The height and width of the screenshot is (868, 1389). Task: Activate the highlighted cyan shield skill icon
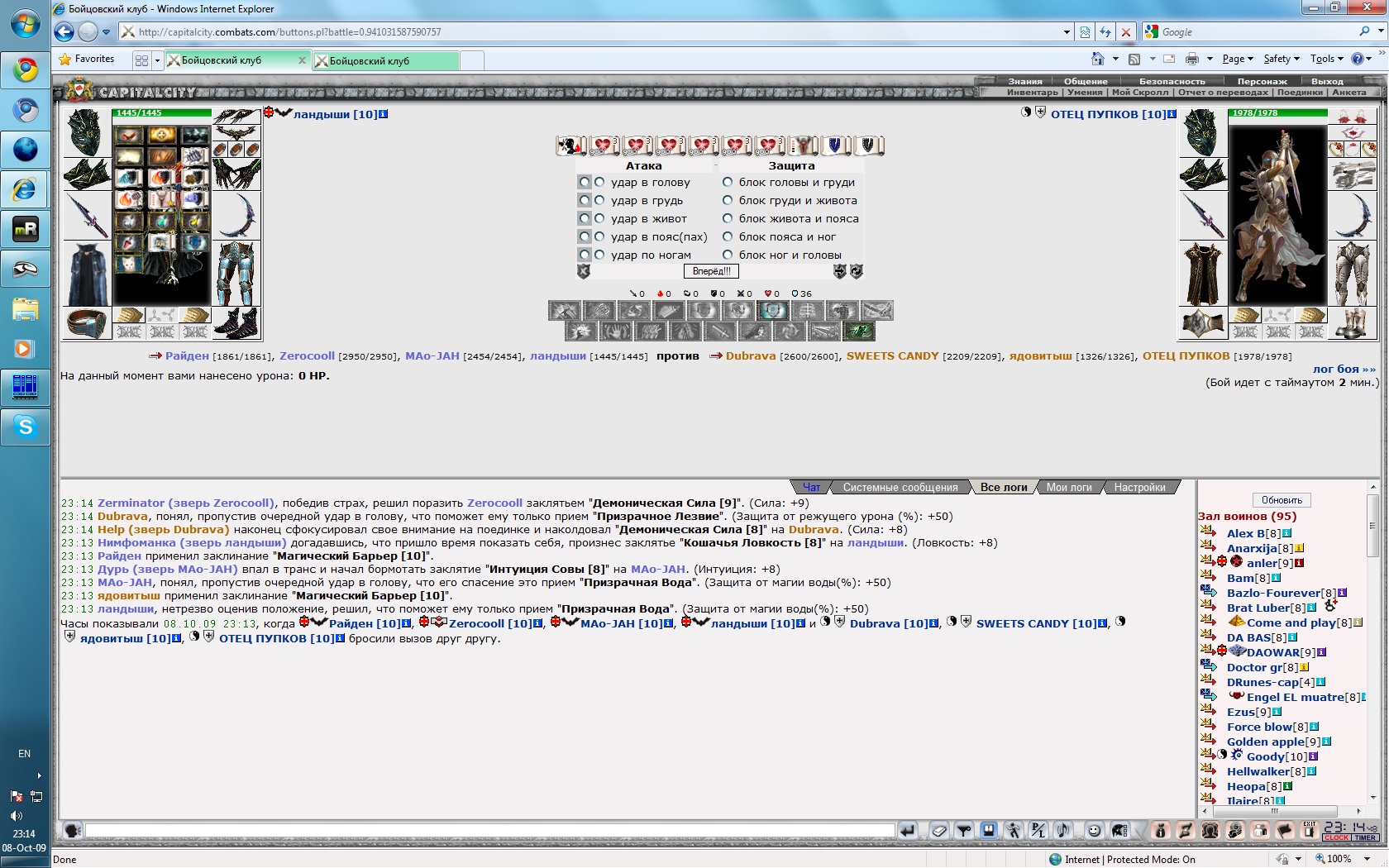pyautogui.click(x=773, y=310)
